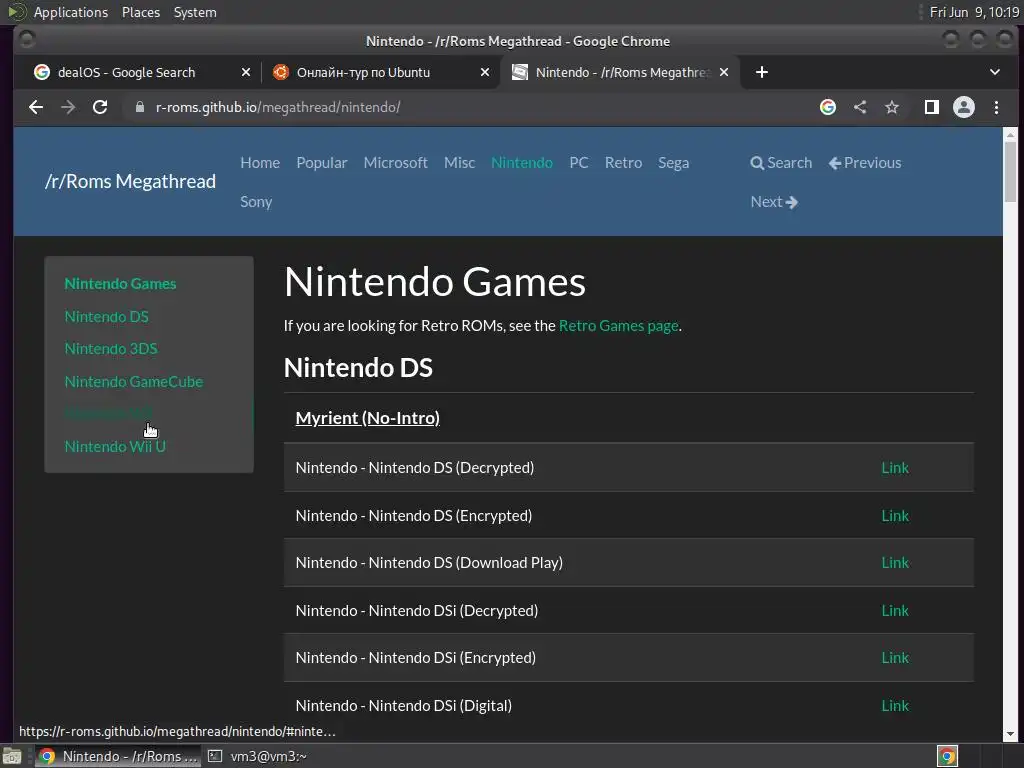Image resolution: width=1024 pixels, height=768 pixels.
Task: Jump to Nintendo DS in sidebar
Action: coord(106,316)
